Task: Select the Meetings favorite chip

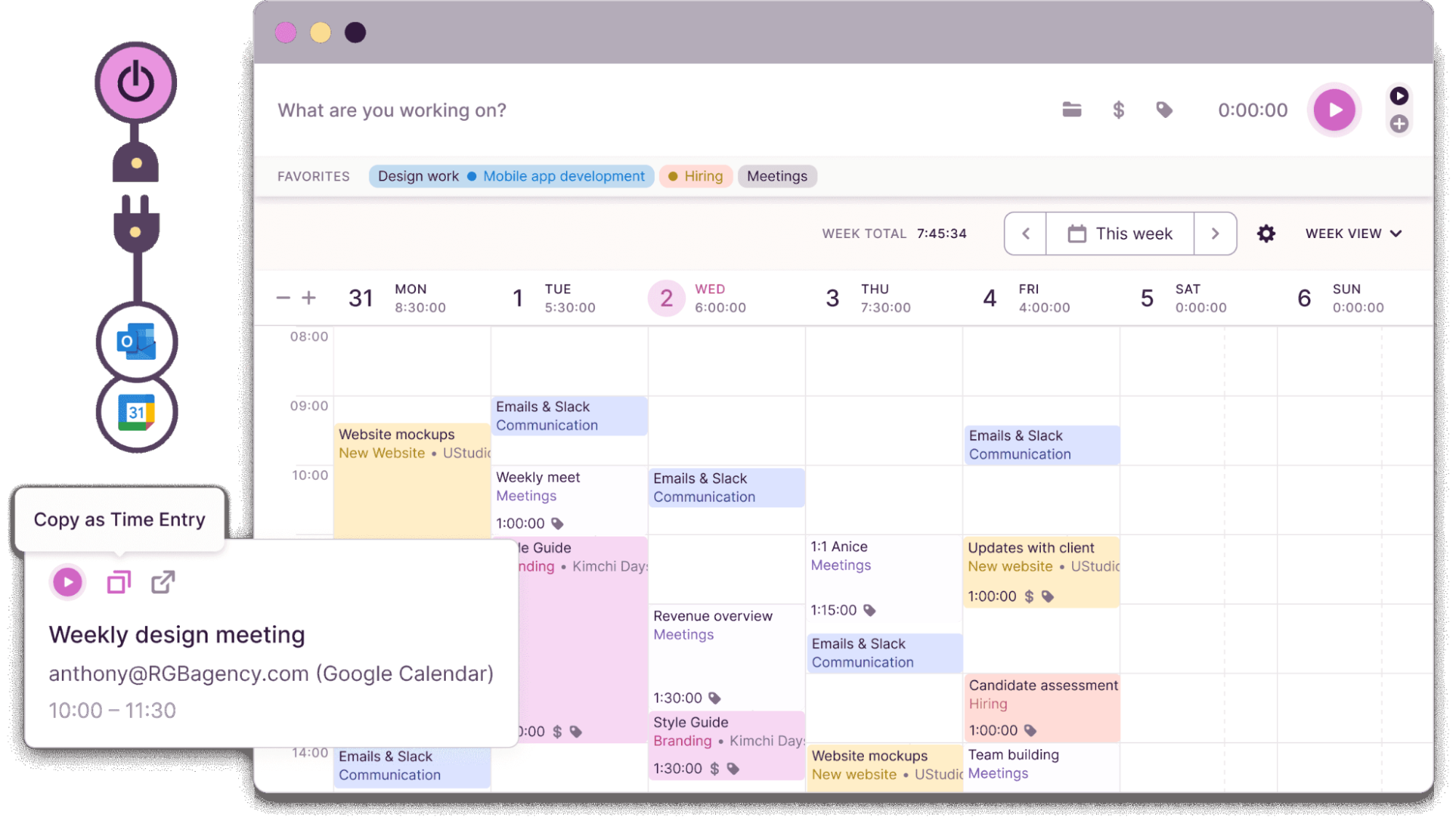Action: pyautogui.click(x=776, y=176)
